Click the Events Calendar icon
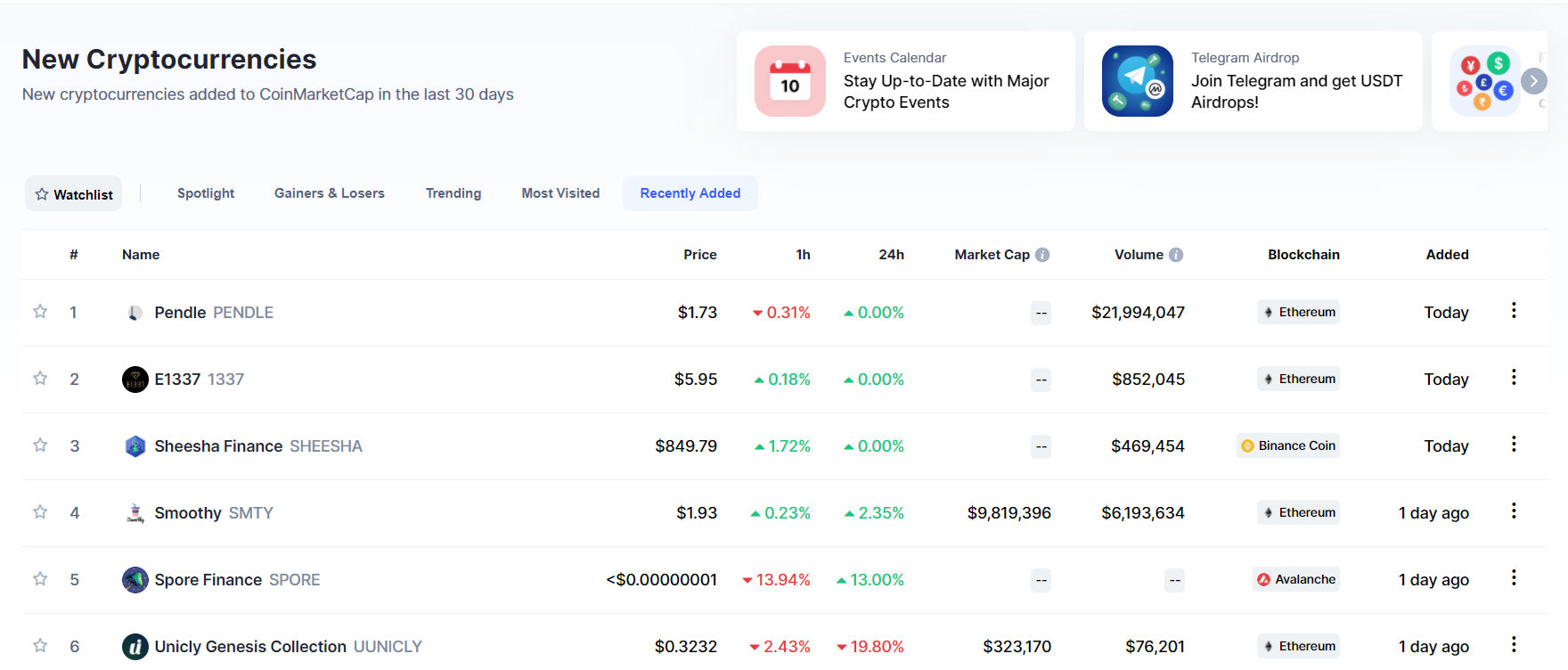This screenshot has width=1568, height=670. coord(789,81)
